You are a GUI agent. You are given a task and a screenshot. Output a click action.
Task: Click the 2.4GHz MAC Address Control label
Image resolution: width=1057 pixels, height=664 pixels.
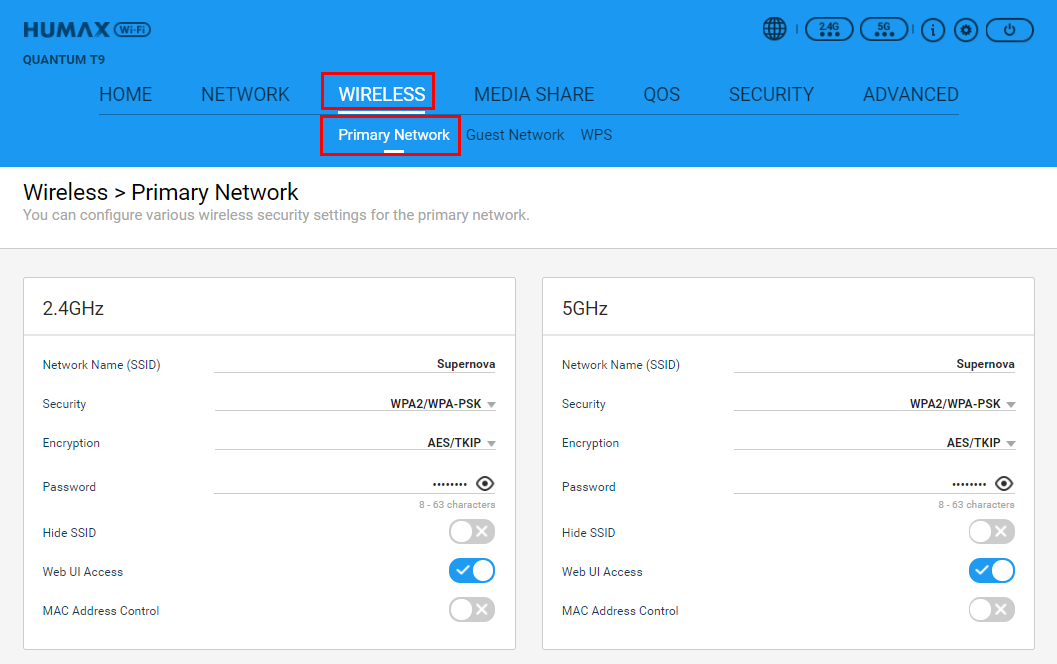pyautogui.click(x=101, y=611)
